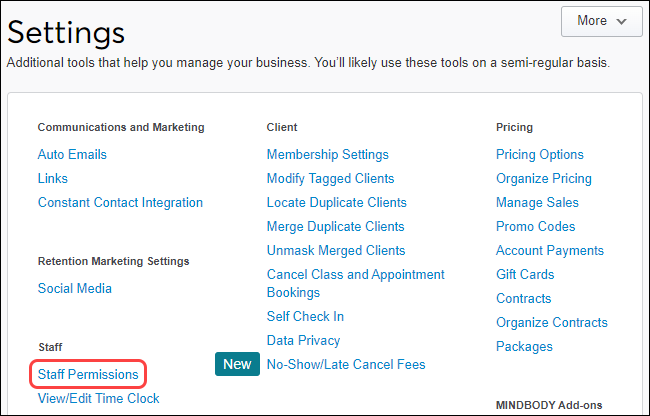
Task: Open Self Check In settings
Action: coord(305,317)
